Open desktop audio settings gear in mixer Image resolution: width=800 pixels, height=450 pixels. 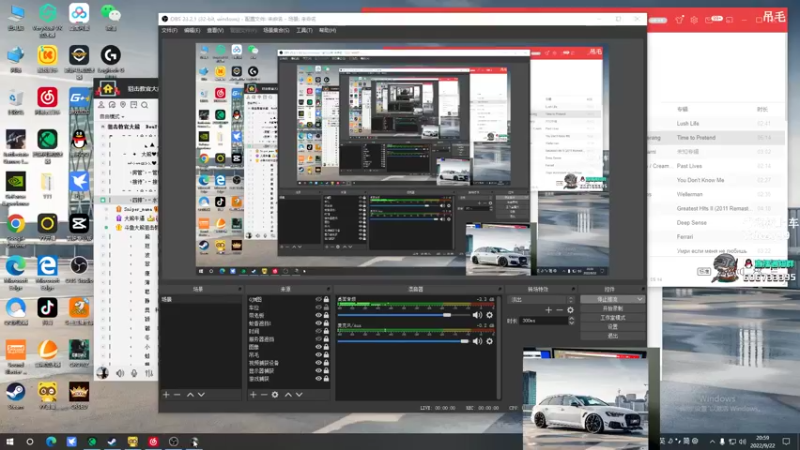pyautogui.click(x=489, y=315)
